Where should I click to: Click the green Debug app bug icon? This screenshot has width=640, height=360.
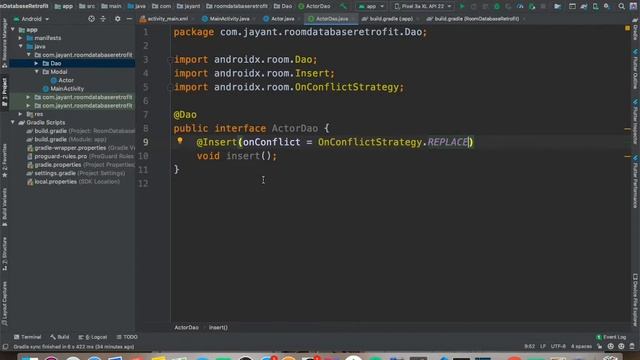(497, 6)
